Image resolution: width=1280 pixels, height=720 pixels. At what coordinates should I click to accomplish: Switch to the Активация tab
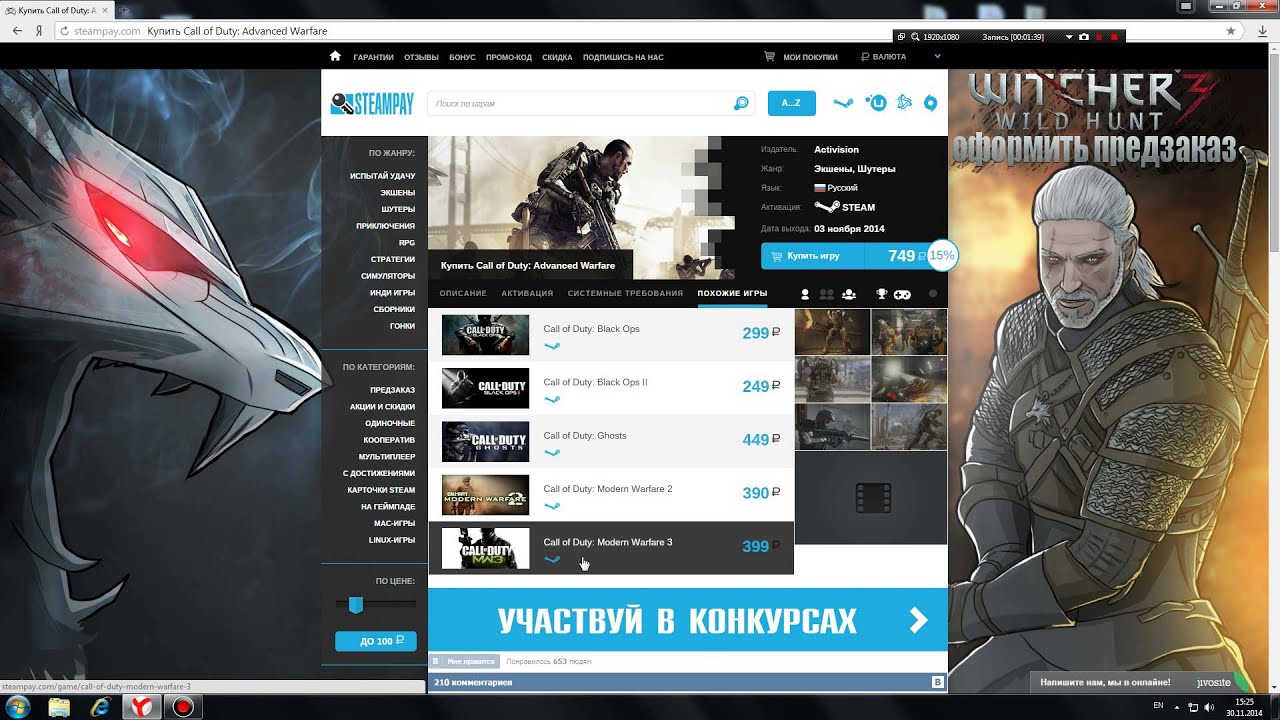pyautogui.click(x=527, y=293)
